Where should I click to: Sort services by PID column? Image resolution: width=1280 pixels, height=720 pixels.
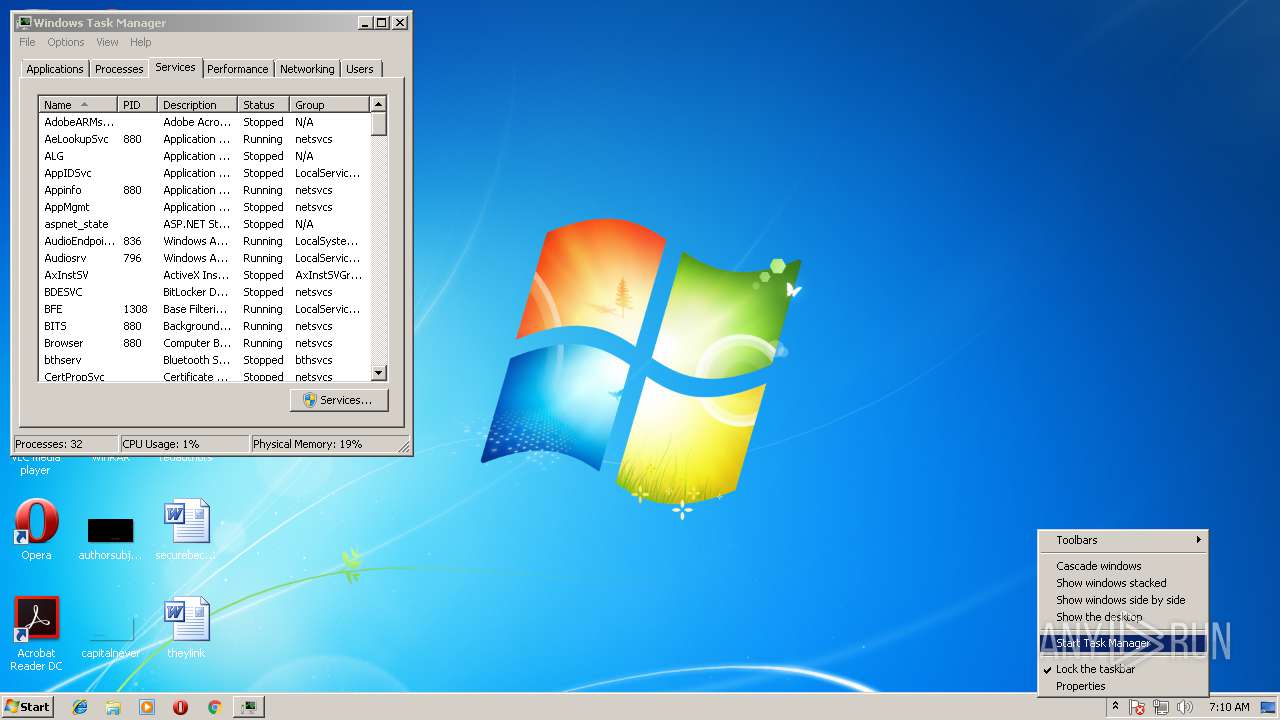tap(138, 105)
